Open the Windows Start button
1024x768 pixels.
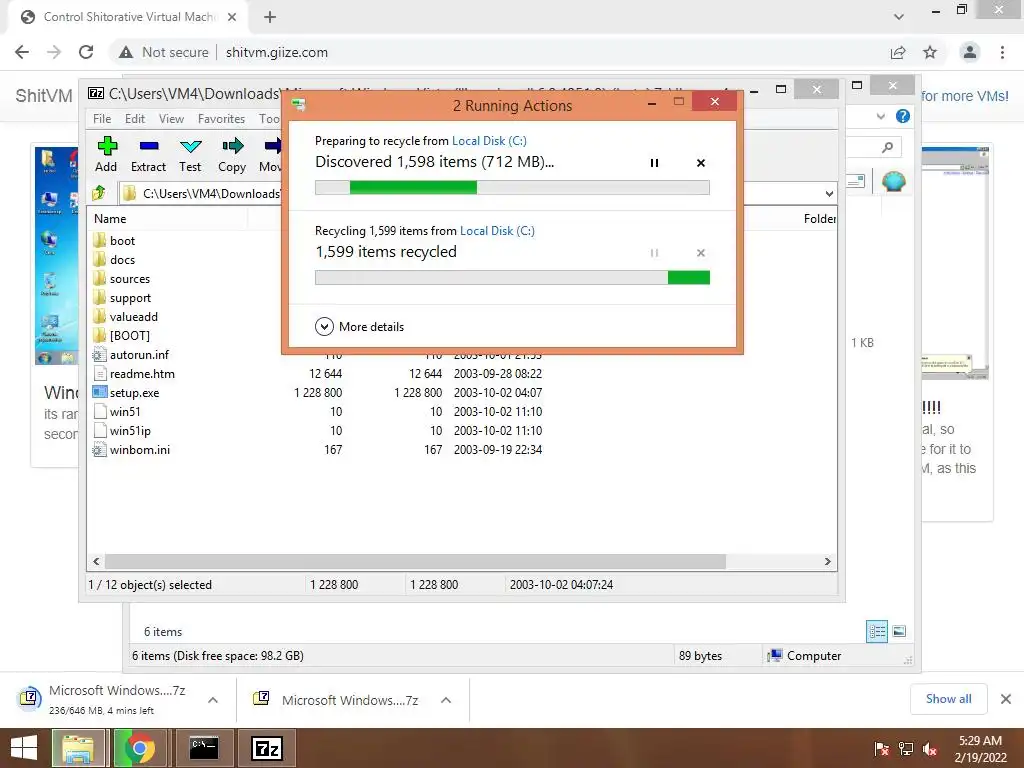pyautogui.click(x=24, y=748)
